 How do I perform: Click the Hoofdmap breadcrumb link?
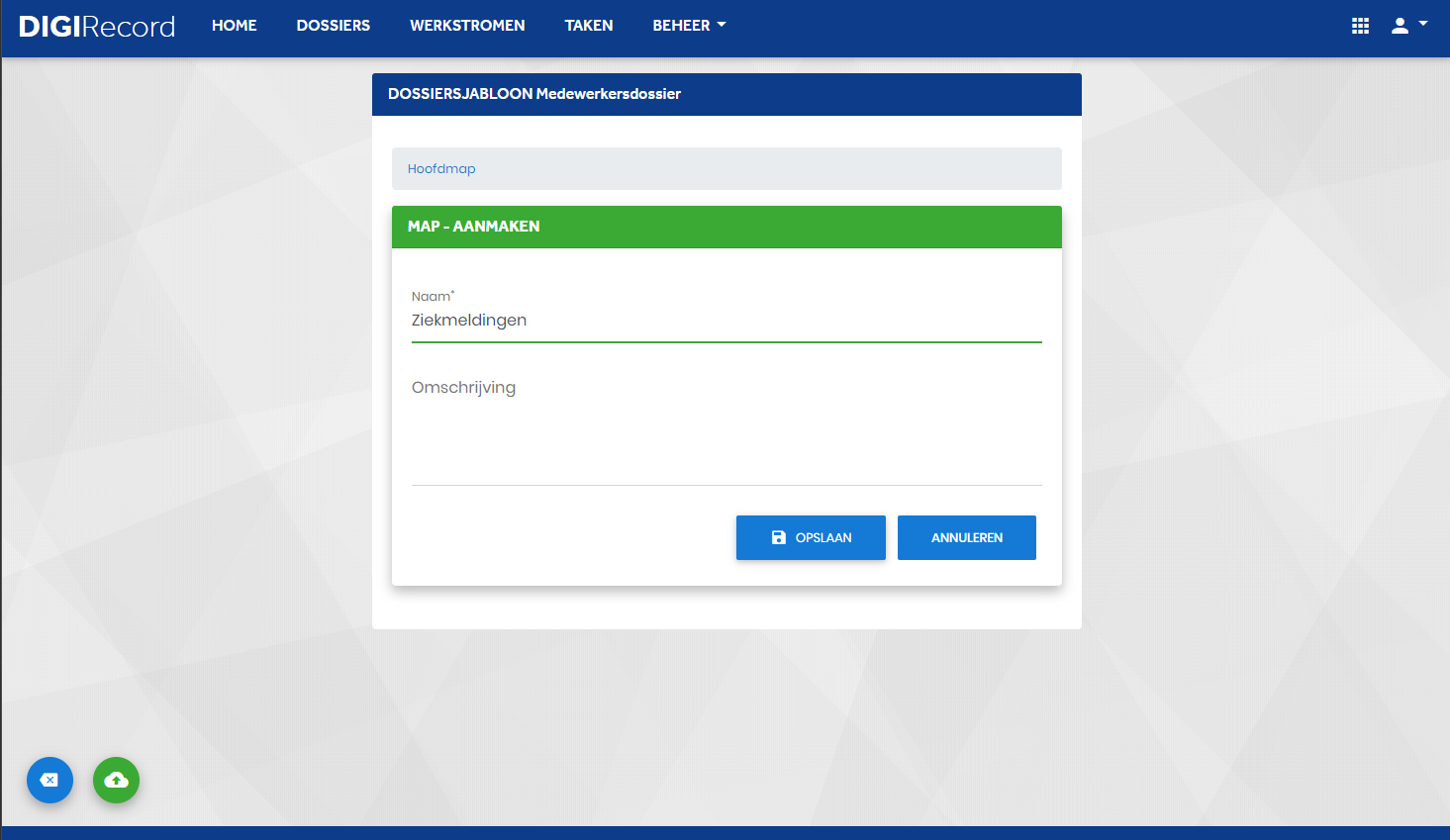[x=441, y=169]
